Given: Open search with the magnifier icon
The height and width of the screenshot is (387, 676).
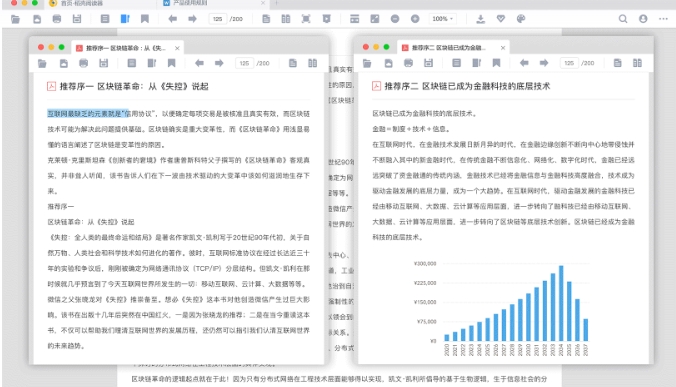Looking at the screenshot, I should 623,19.
